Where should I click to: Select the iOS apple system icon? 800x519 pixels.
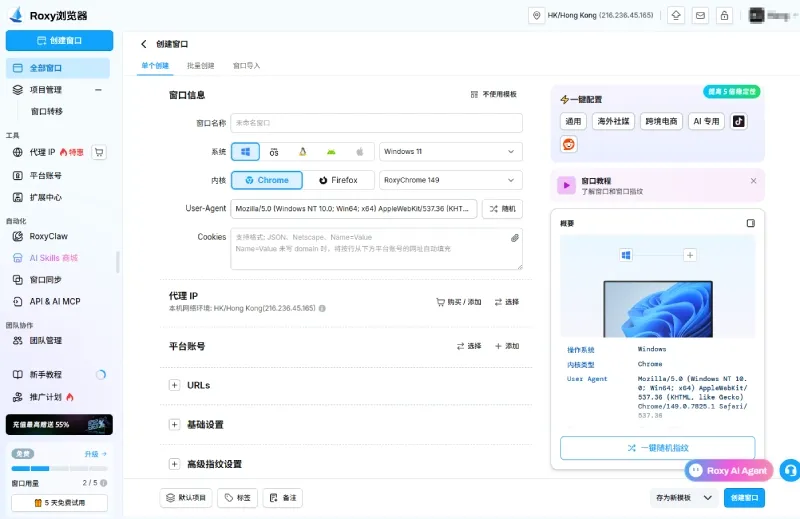point(360,152)
